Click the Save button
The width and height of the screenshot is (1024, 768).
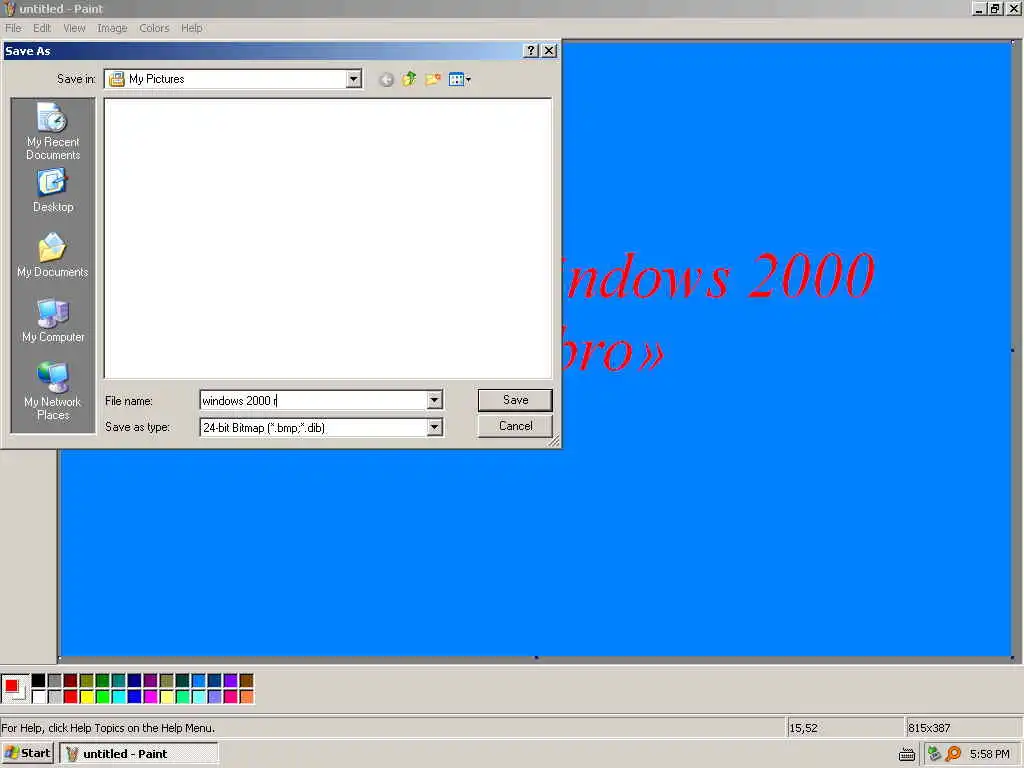click(x=515, y=400)
